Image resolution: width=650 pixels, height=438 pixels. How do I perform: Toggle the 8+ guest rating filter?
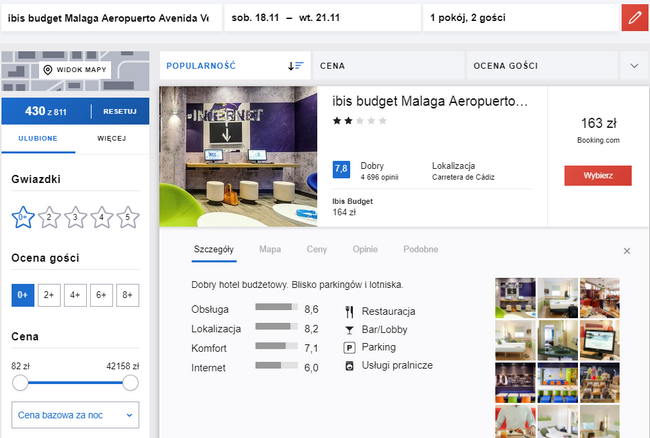pos(126,295)
